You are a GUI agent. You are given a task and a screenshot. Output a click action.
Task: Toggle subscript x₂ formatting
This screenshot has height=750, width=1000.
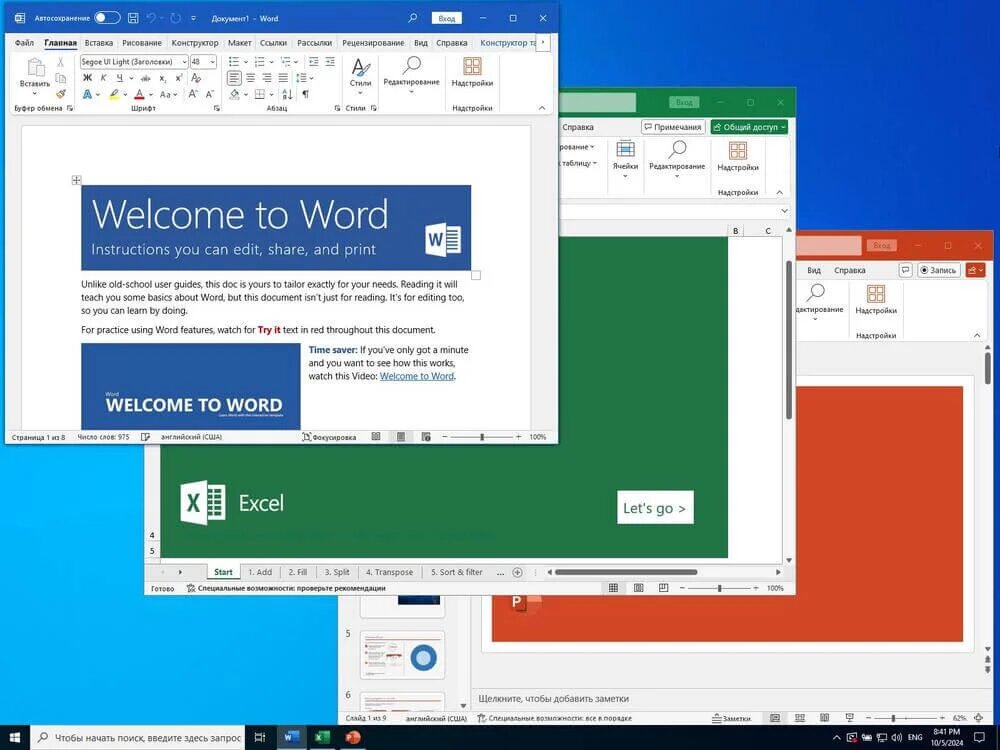(163, 78)
